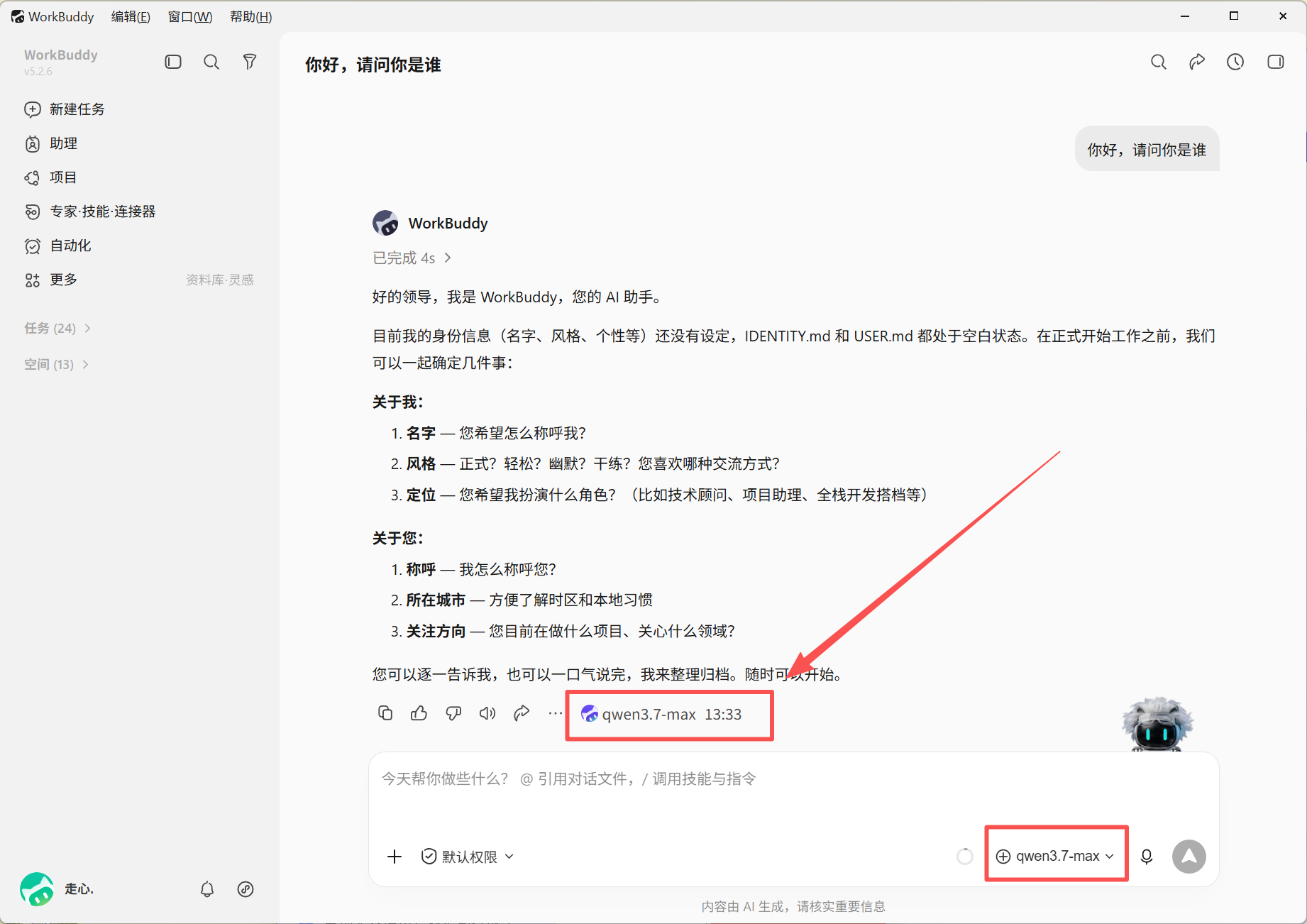Read the reply aloud with speaker icon
Image resolution: width=1307 pixels, height=924 pixels.
tap(487, 713)
